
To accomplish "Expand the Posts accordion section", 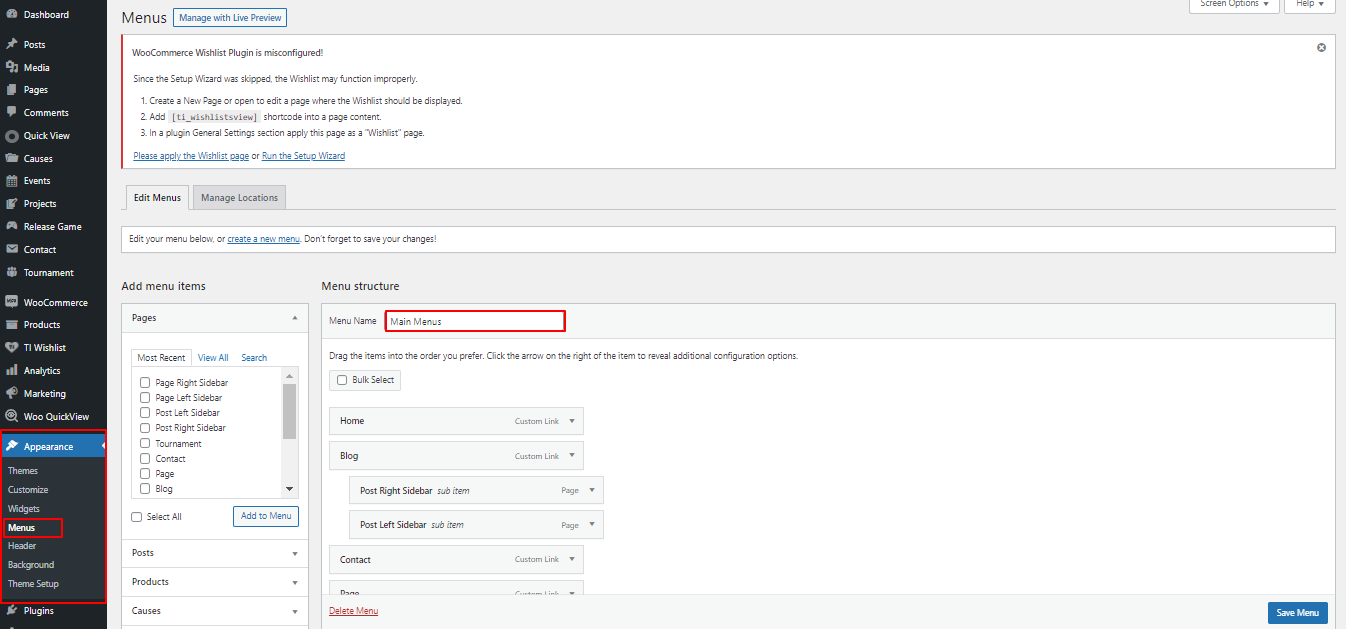I will (x=294, y=553).
